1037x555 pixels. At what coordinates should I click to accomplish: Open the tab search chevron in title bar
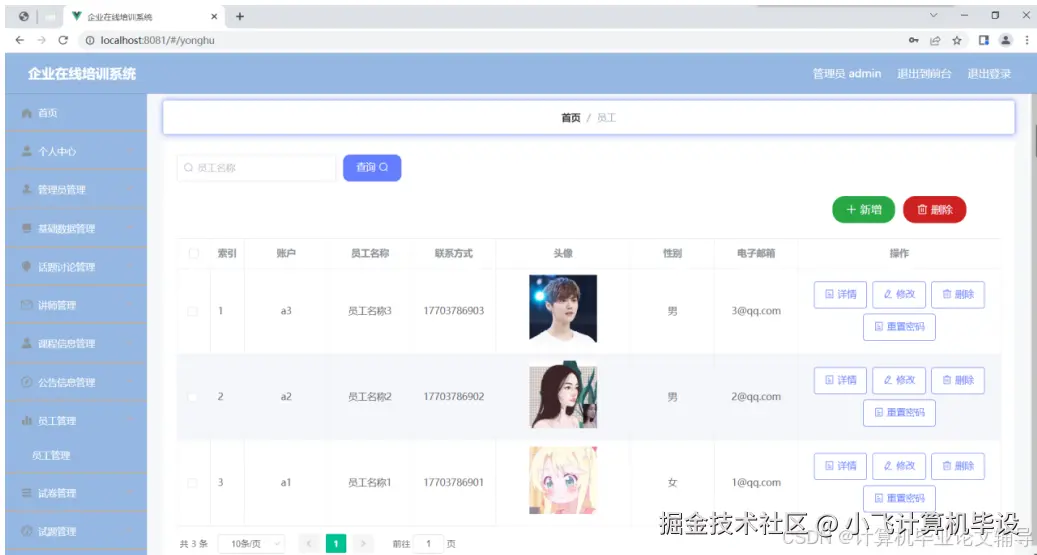point(933,15)
